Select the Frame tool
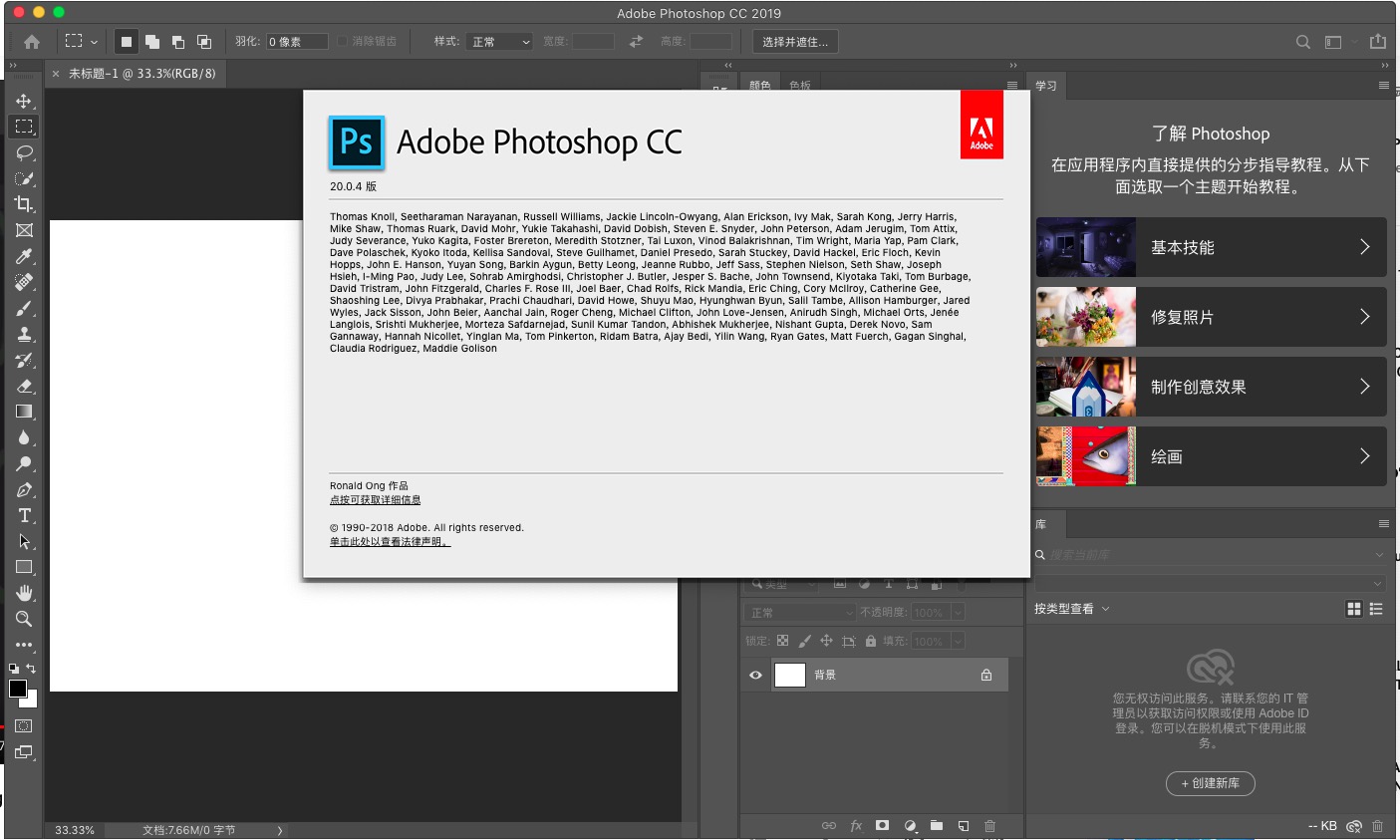The height and width of the screenshot is (840, 1400). click(24, 230)
